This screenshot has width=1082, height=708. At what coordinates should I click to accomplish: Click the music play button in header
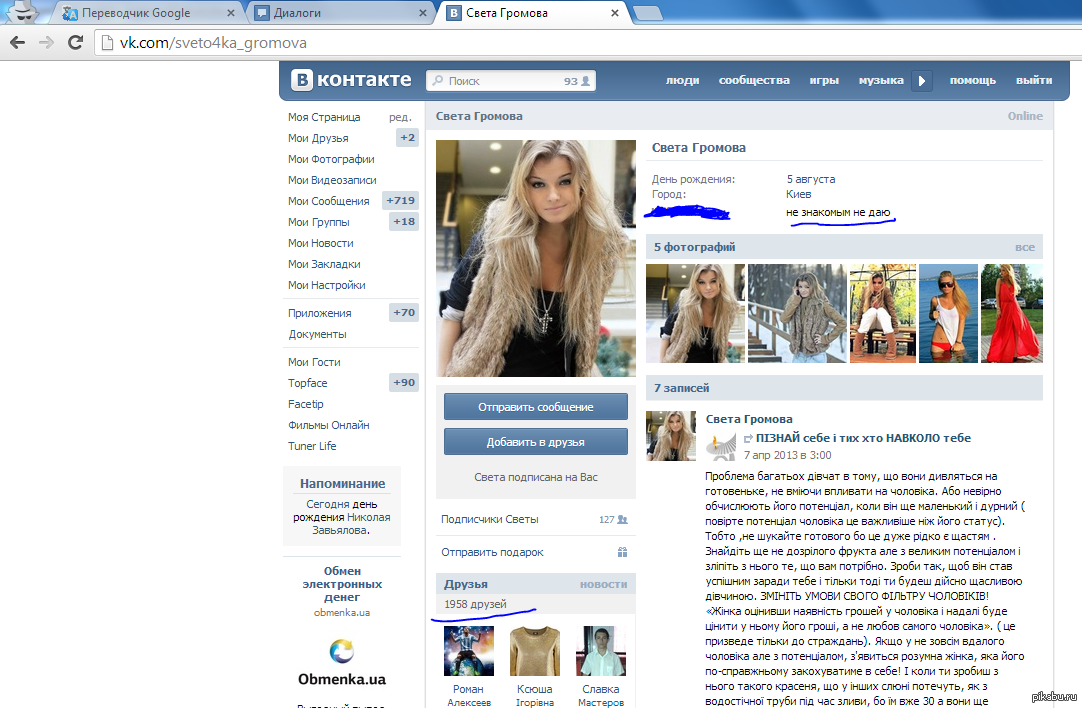pos(922,81)
